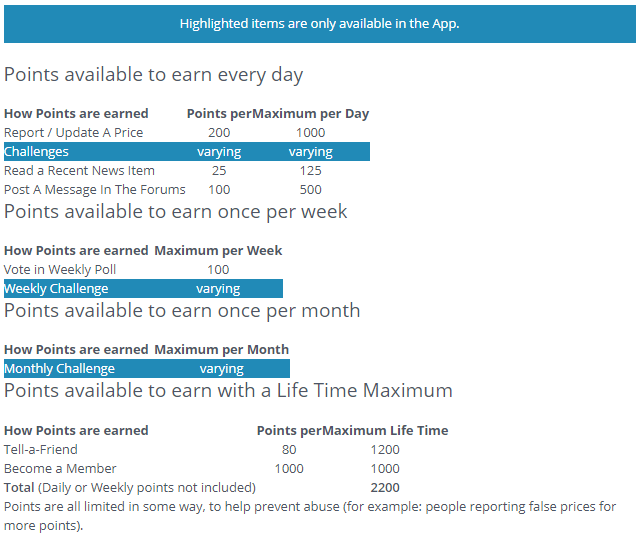
Task: Click the "Become a Member" row label
Action: tap(60, 469)
